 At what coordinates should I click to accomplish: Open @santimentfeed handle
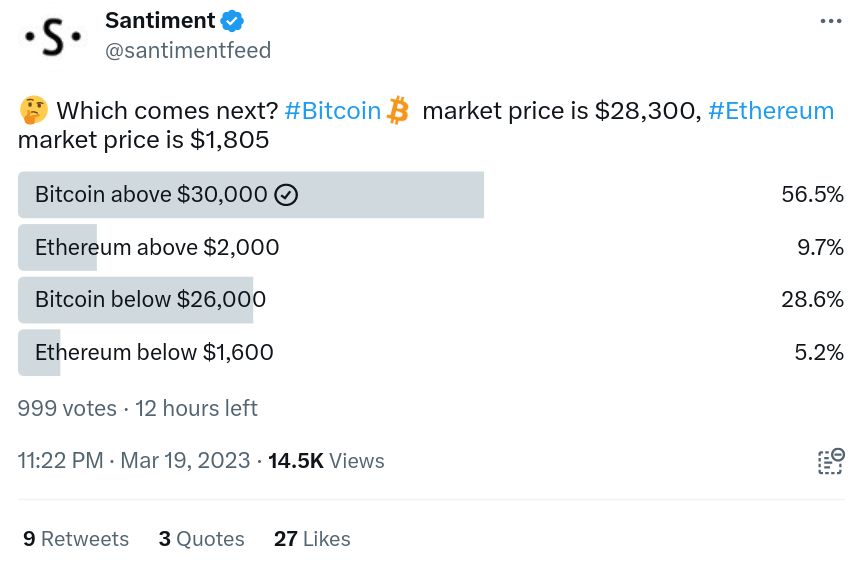(188, 51)
